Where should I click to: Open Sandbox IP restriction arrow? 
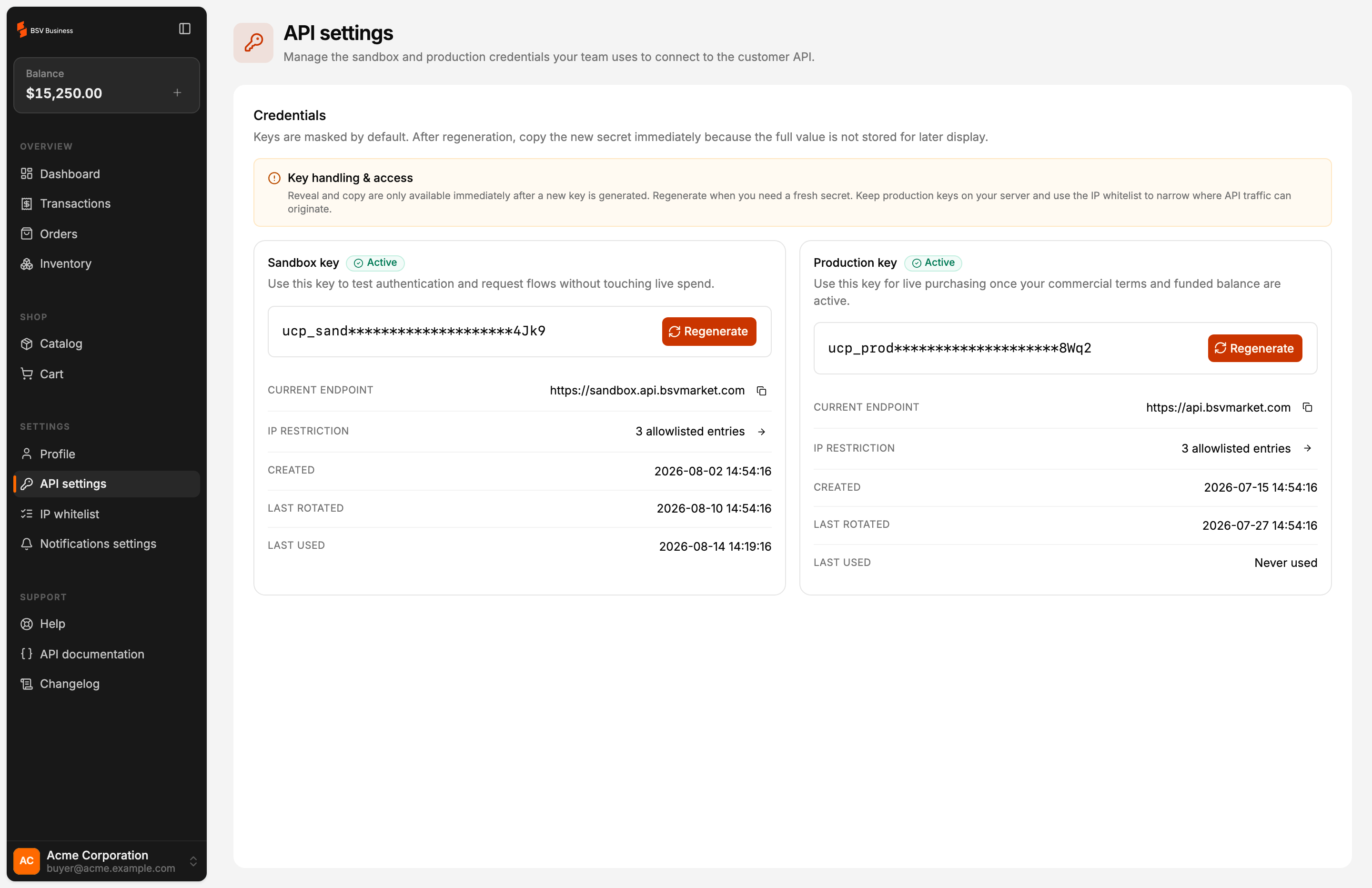click(762, 432)
